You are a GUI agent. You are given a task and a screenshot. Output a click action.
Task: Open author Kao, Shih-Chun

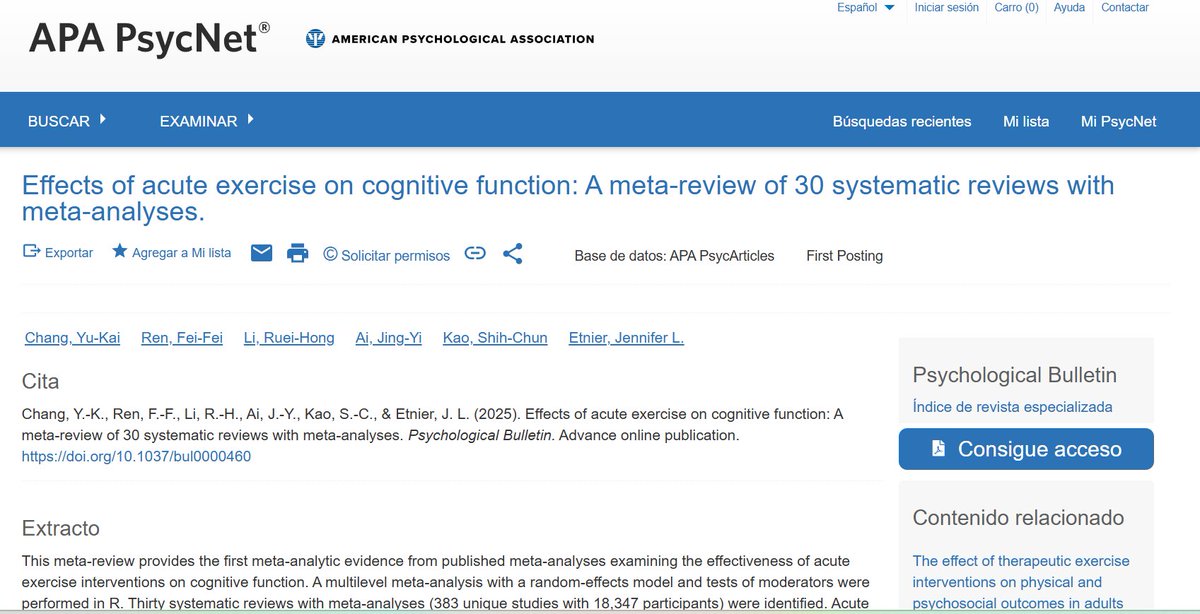(495, 338)
